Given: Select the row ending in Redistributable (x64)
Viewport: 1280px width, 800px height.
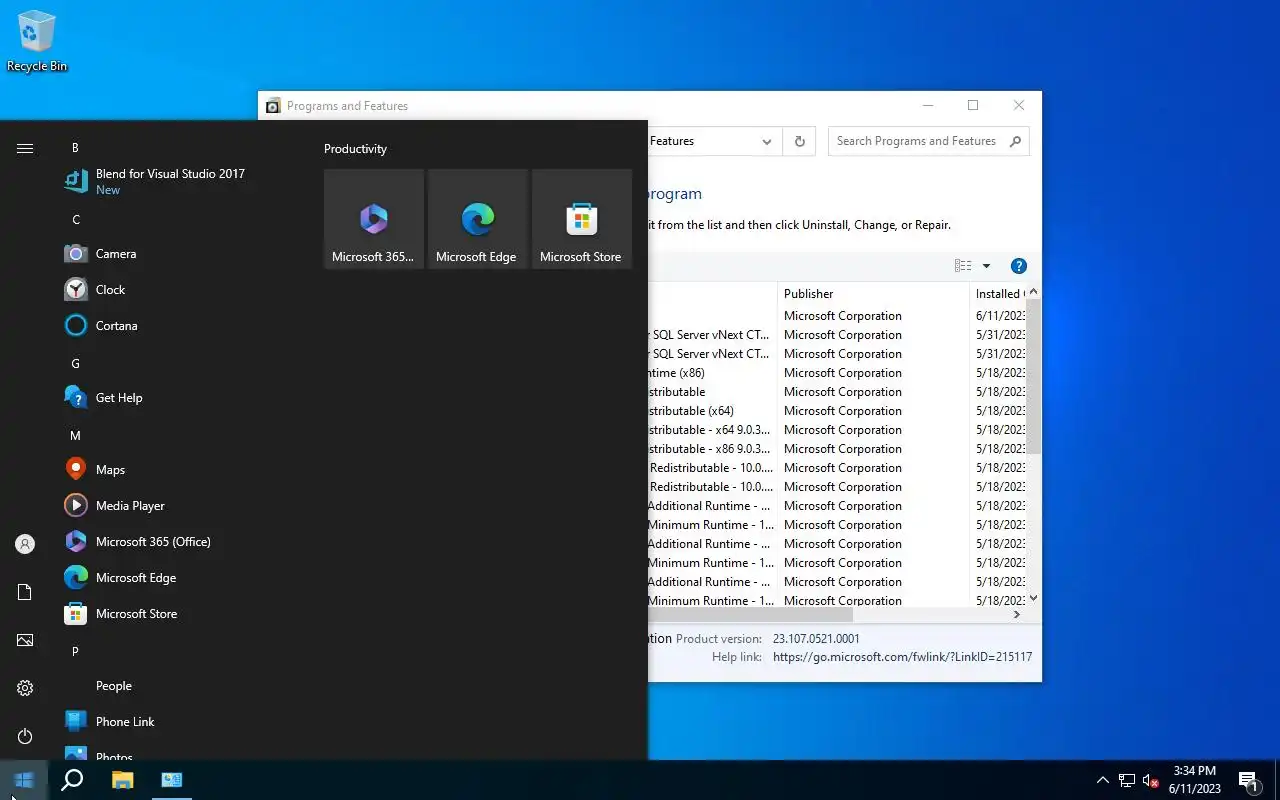Looking at the screenshot, I should [837, 411].
